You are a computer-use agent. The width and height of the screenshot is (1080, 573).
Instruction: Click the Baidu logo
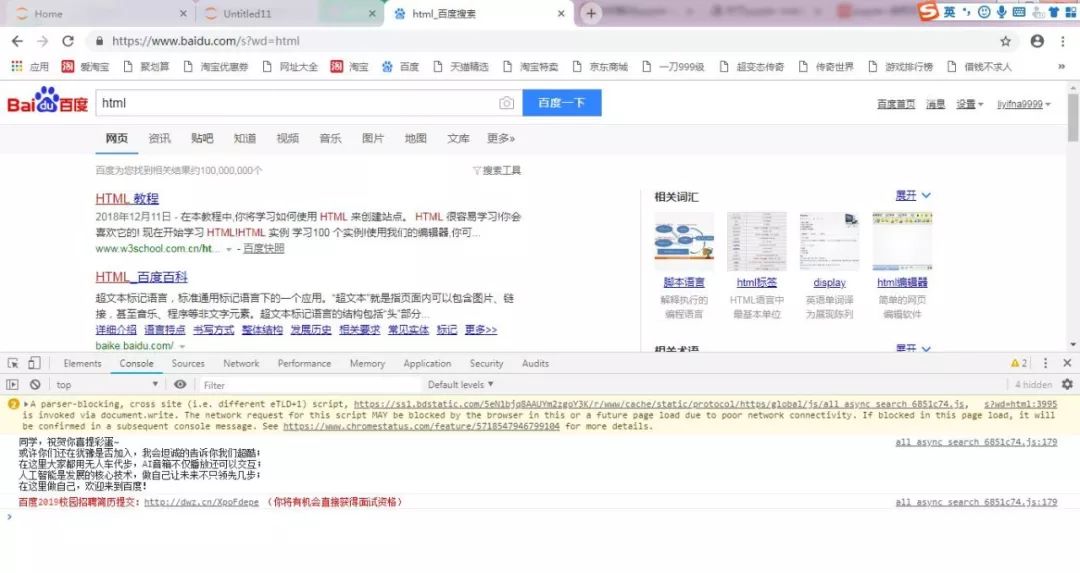click(48, 101)
